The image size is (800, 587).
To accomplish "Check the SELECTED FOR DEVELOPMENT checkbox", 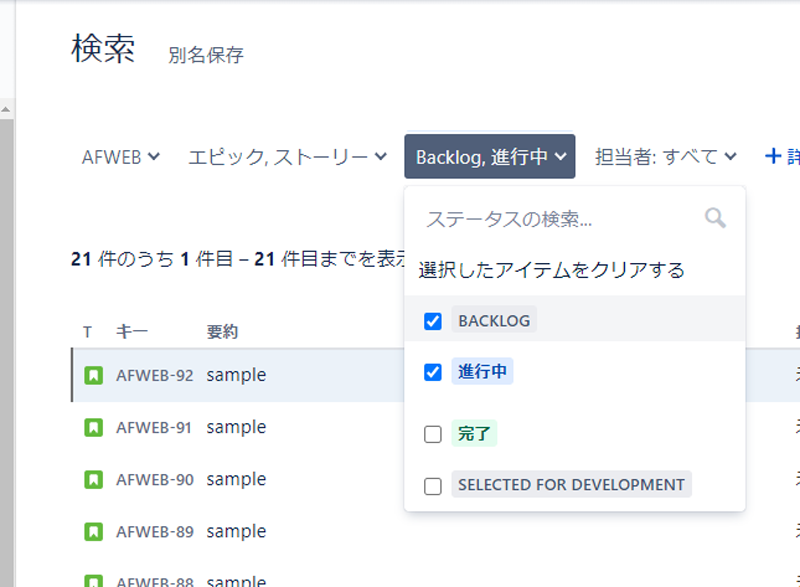I will [433, 486].
